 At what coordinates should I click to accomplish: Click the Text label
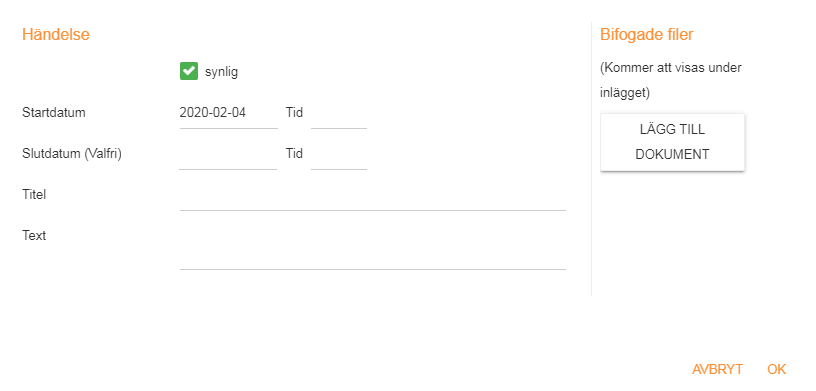point(34,235)
